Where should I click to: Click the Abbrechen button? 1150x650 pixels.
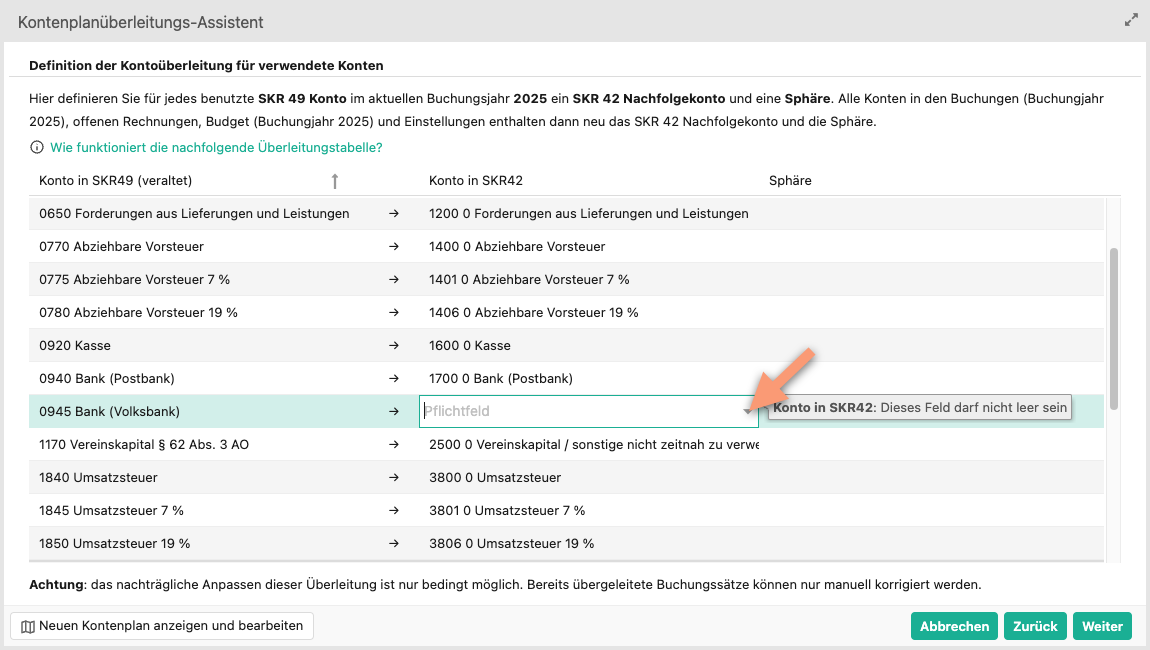tap(954, 627)
